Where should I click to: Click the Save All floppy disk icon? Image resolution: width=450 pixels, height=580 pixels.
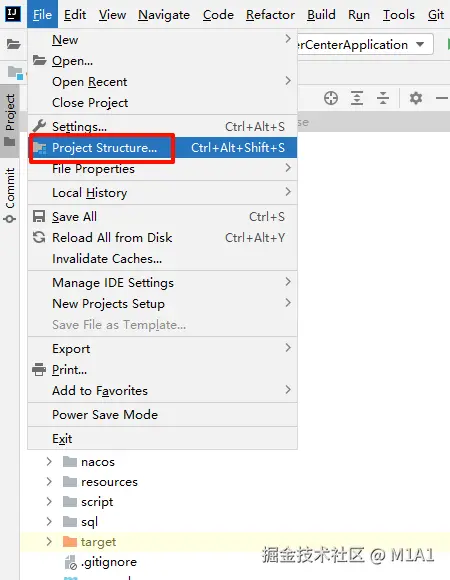pos(39,216)
